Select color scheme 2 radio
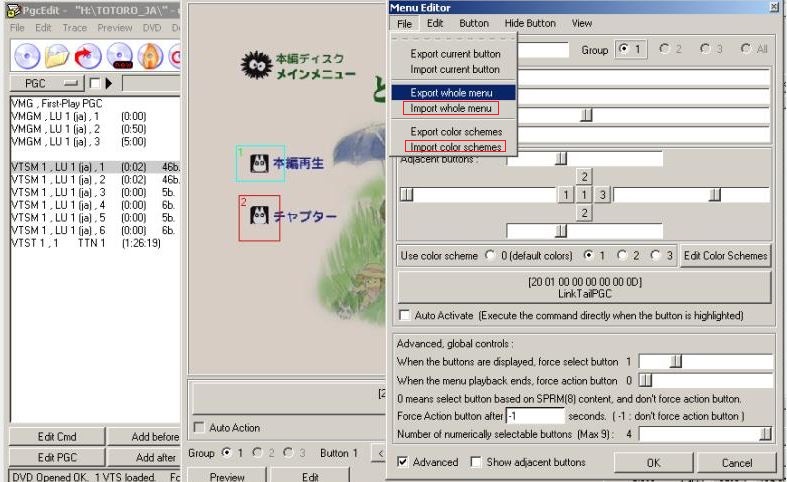 click(622, 256)
